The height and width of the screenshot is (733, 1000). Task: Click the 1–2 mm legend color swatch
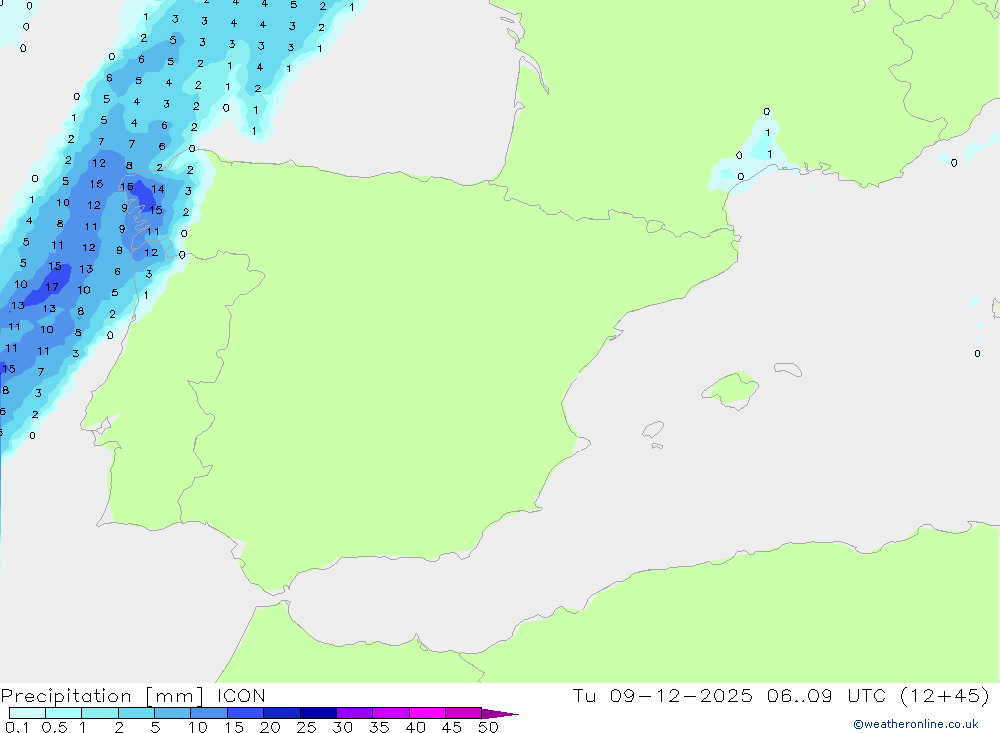point(100,713)
